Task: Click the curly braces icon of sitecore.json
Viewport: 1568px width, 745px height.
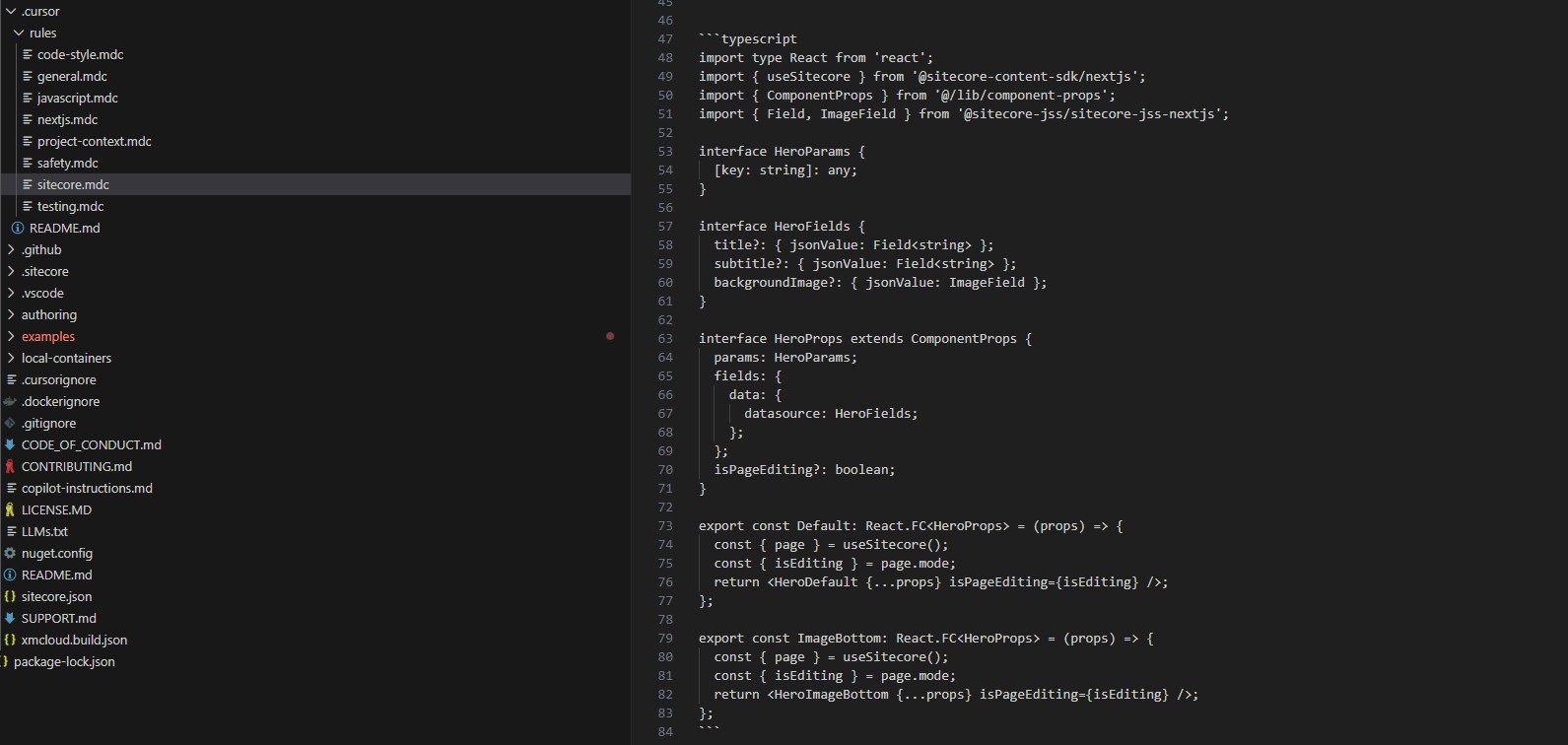Action: (10, 596)
